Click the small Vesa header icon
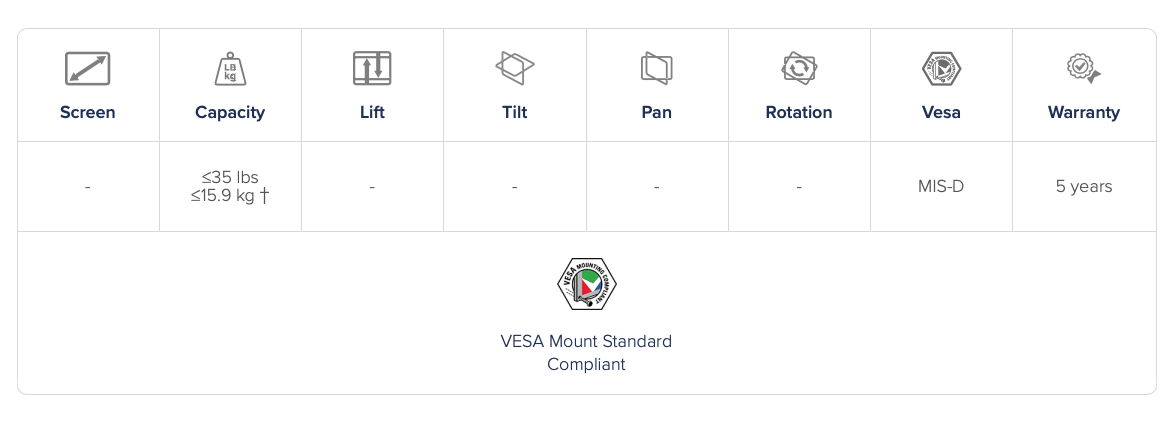This screenshot has width=1172, height=425. tap(941, 69)
